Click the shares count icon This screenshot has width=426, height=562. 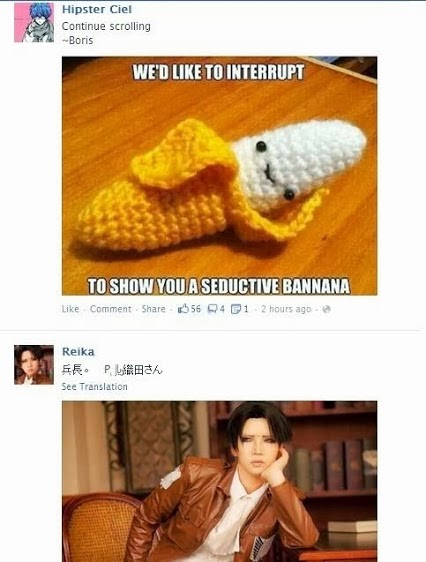click(x=236, y=309)
